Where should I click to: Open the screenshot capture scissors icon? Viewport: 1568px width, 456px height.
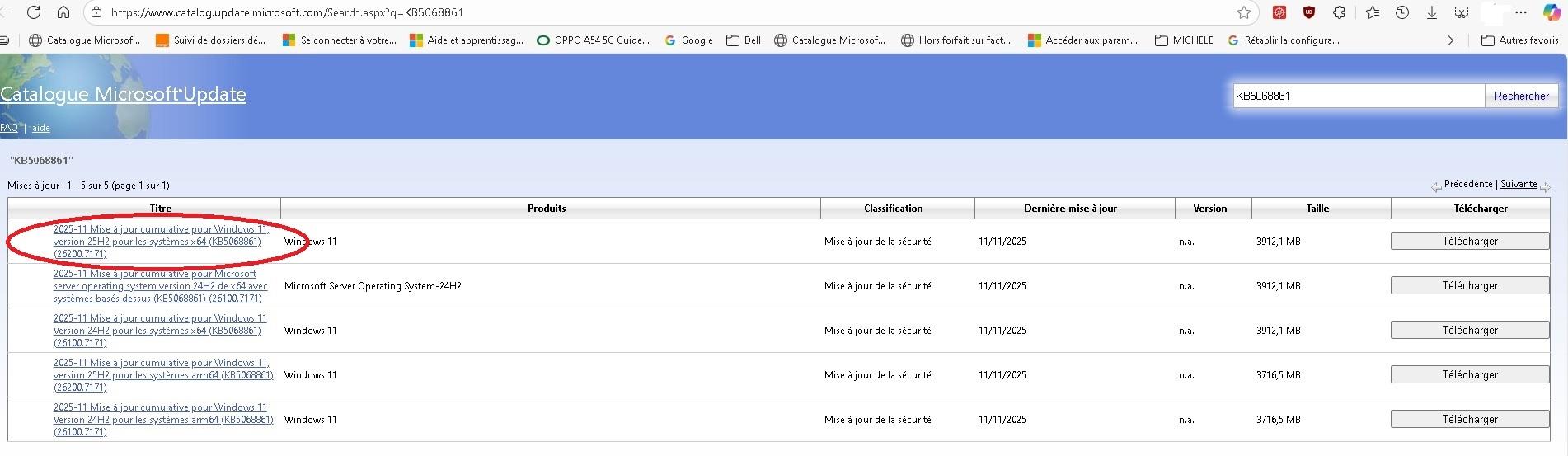pyautogui.click(x=1462, y=12)
